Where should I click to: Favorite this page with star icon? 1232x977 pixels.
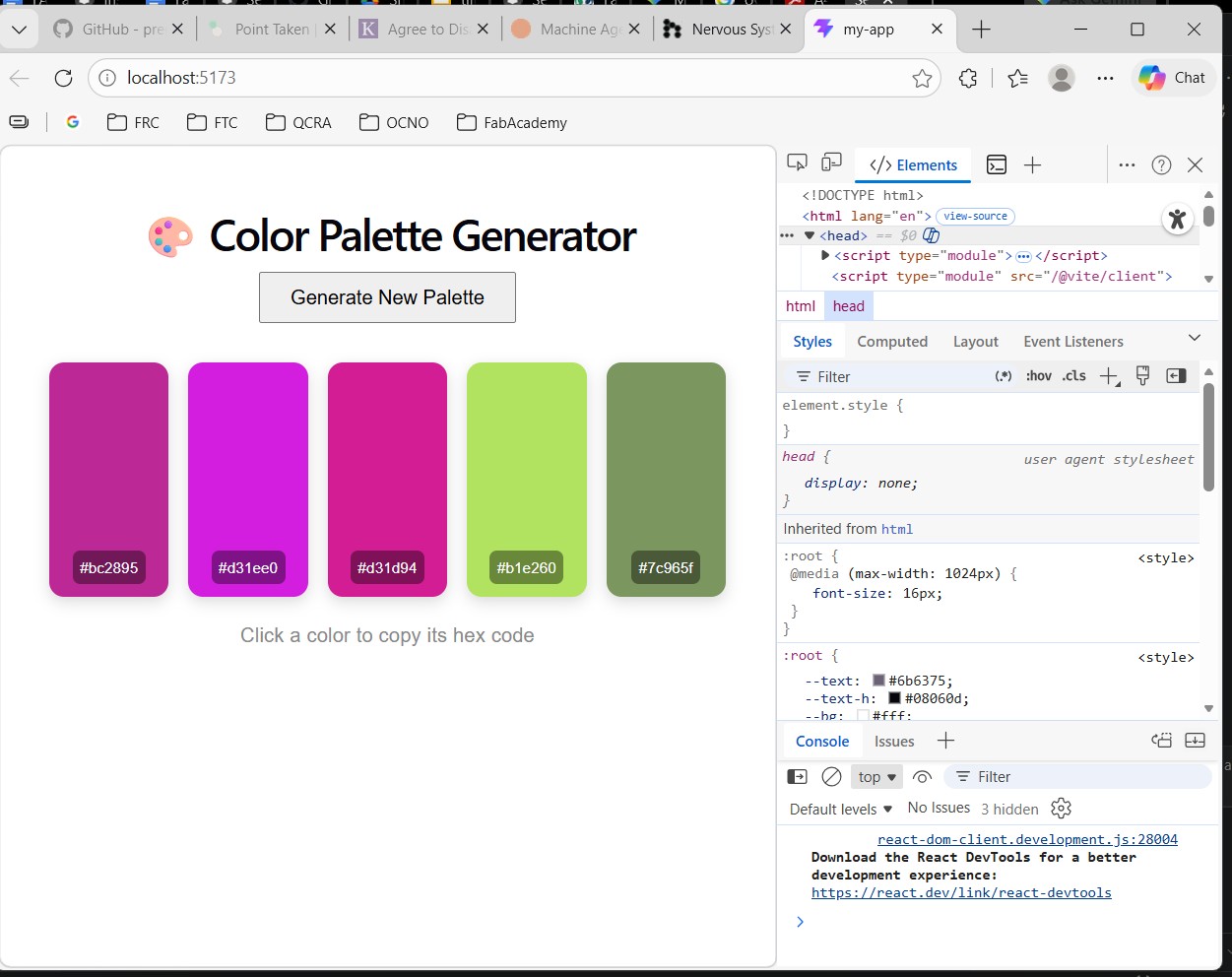(x=922, y=78)
